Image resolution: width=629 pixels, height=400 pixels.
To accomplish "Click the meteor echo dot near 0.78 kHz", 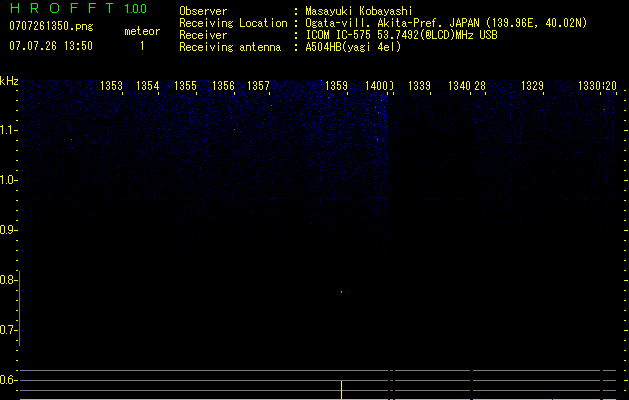I will coord(341,292).
